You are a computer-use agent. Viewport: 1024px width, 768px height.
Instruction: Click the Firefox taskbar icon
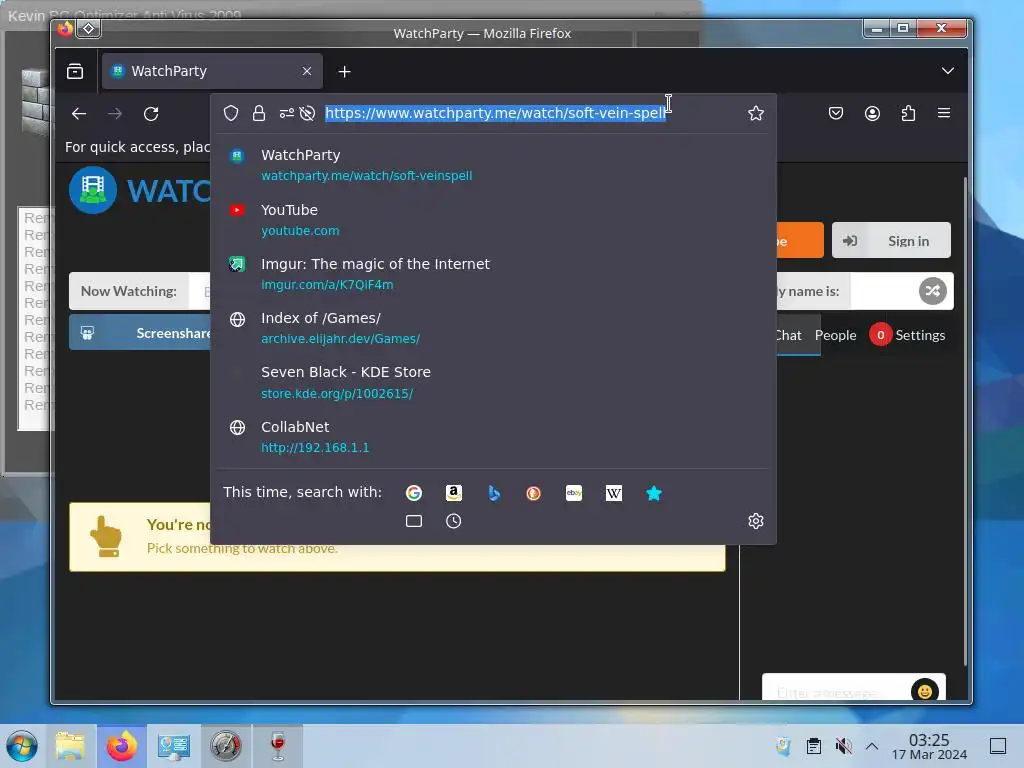click(x=121, y=746)
